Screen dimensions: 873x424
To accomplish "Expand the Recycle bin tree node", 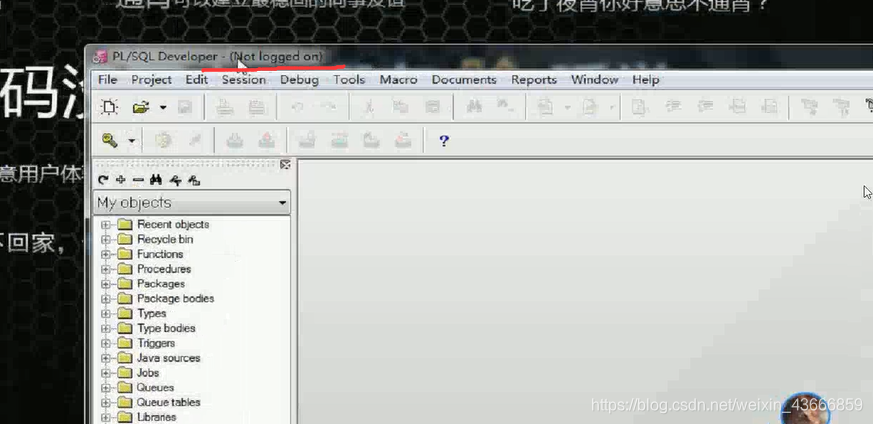I will click(105, 240).
